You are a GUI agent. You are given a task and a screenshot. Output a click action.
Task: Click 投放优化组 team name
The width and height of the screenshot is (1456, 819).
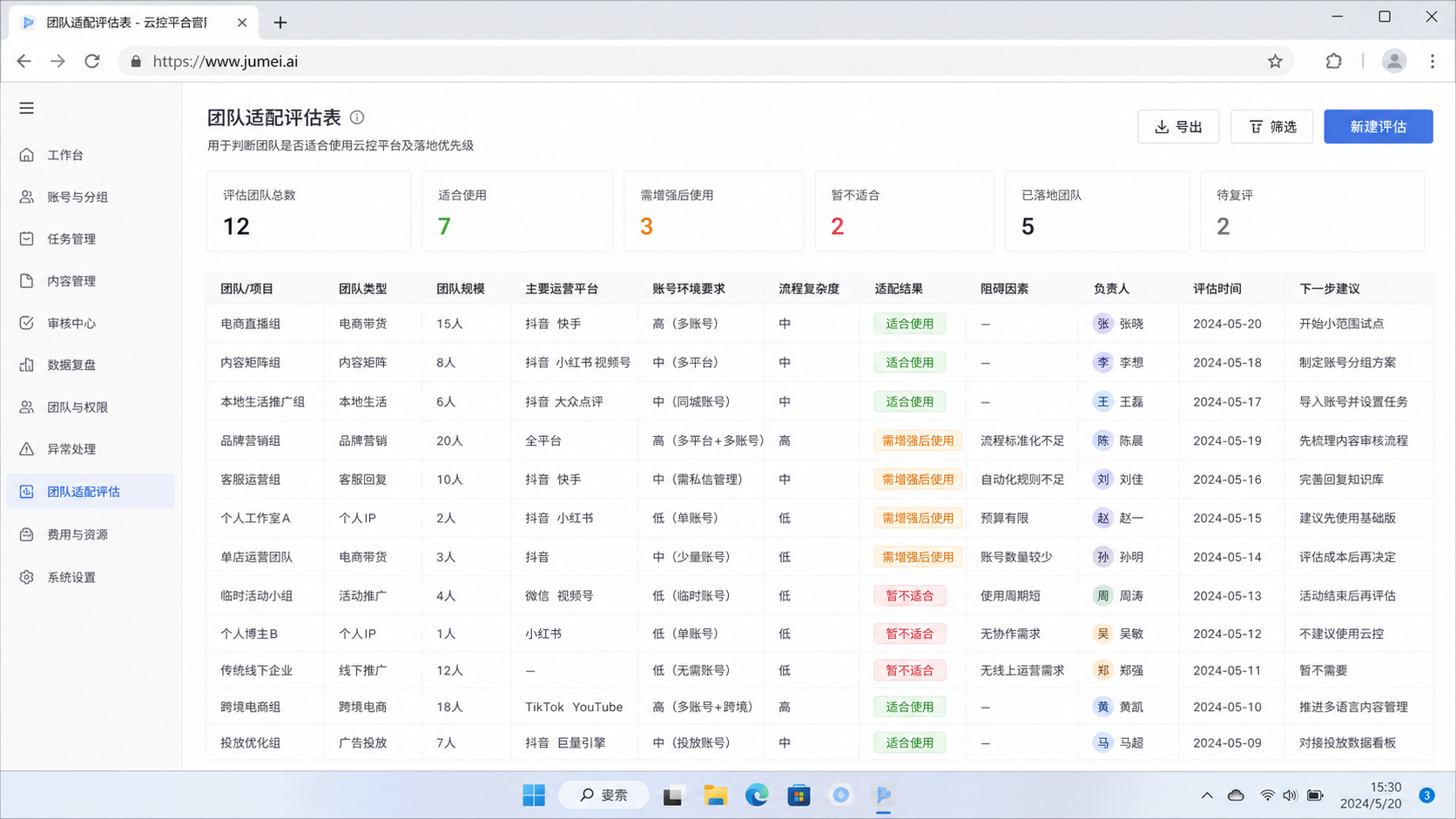[x=251, y=742]
